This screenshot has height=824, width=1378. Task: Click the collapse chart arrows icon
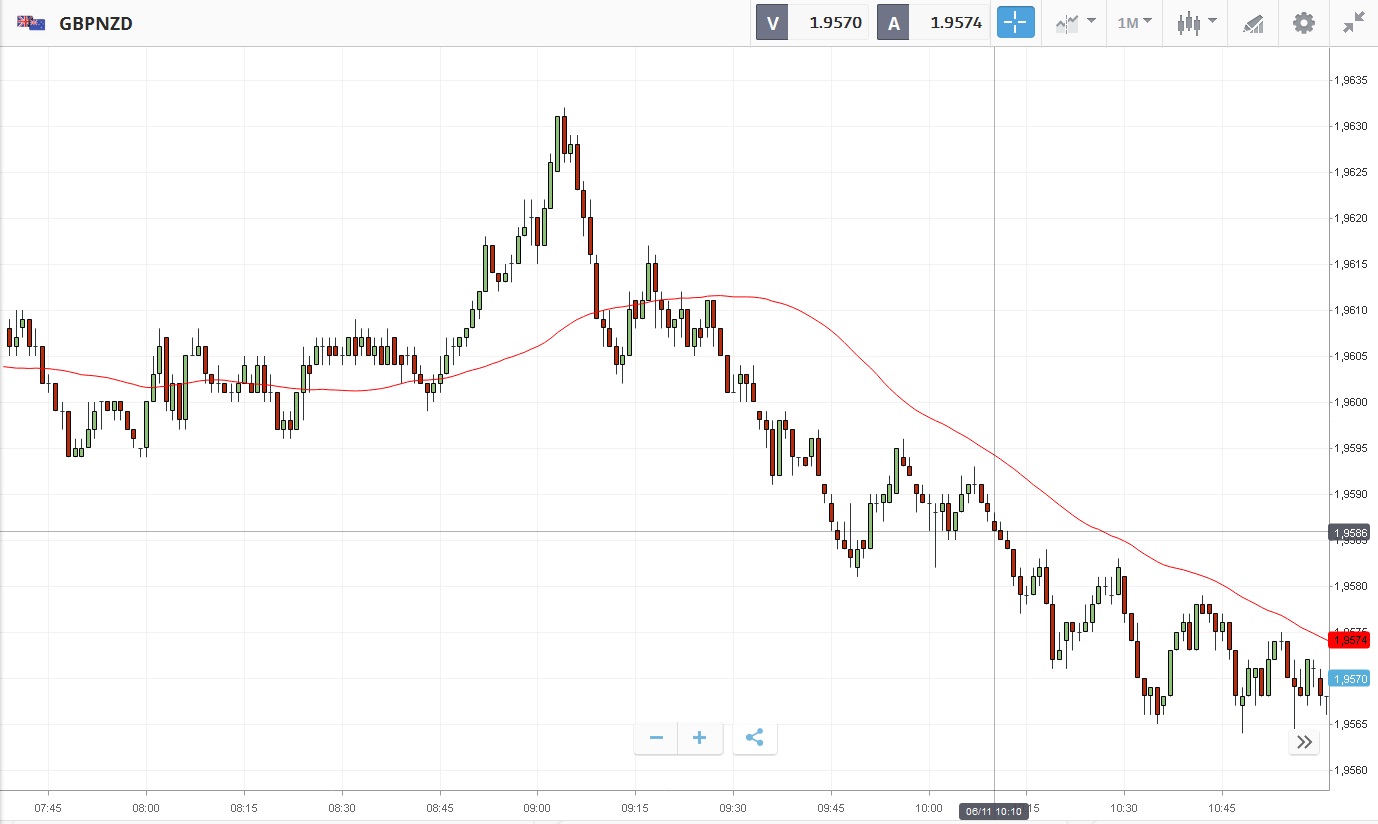[1354, 22]
